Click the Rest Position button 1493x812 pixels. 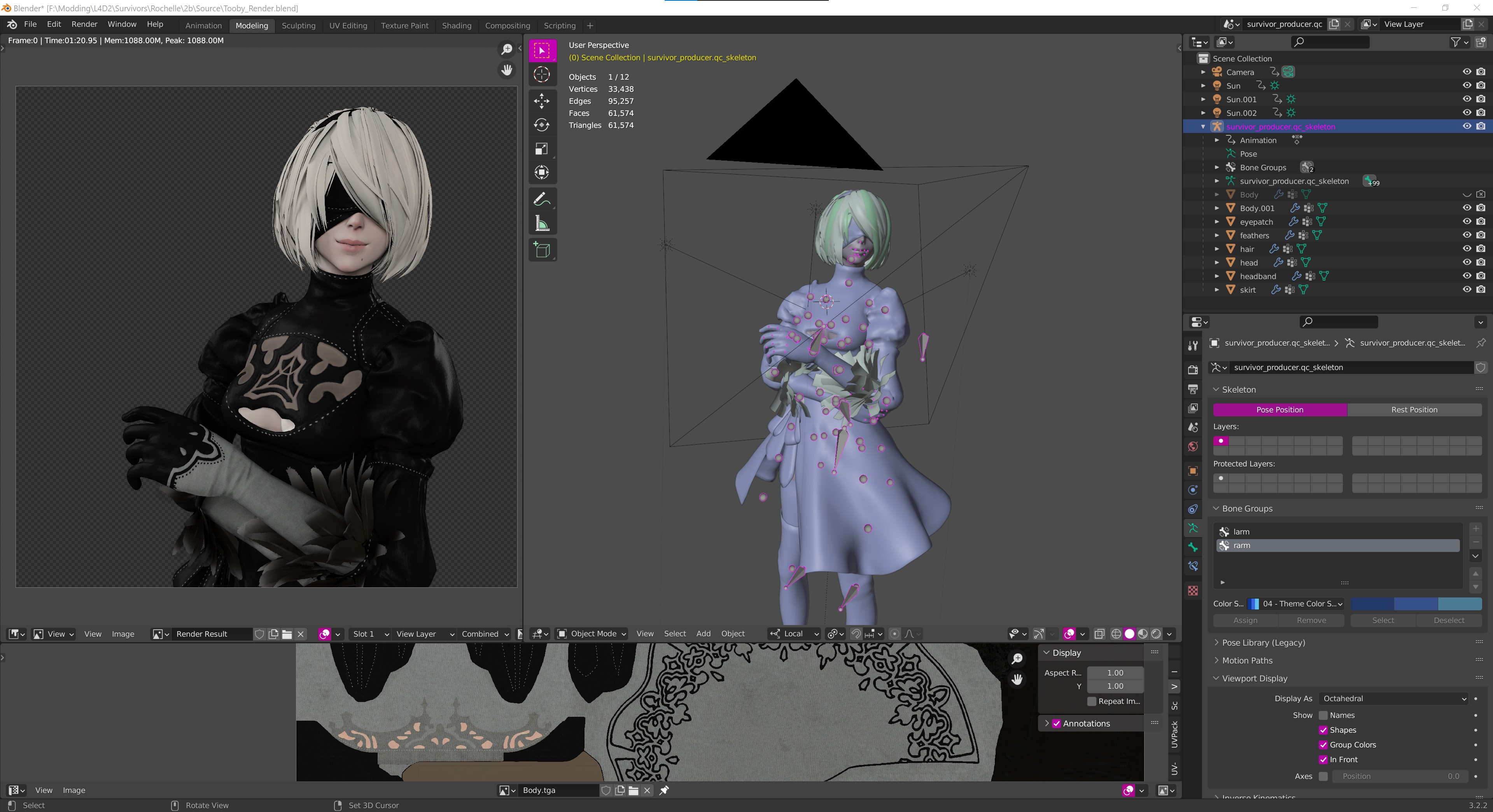(x=1414, y=409)
